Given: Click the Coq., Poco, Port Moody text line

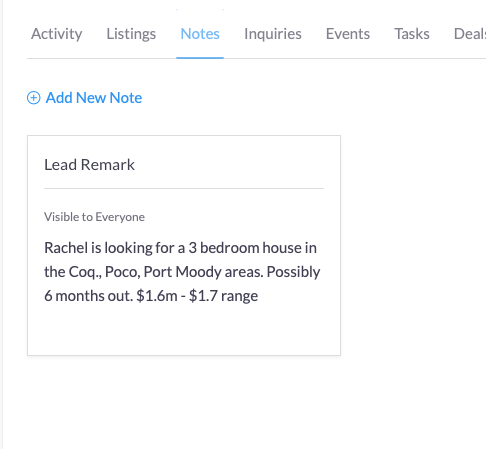Looking at the screenshot, I should [x=182, y=272].
